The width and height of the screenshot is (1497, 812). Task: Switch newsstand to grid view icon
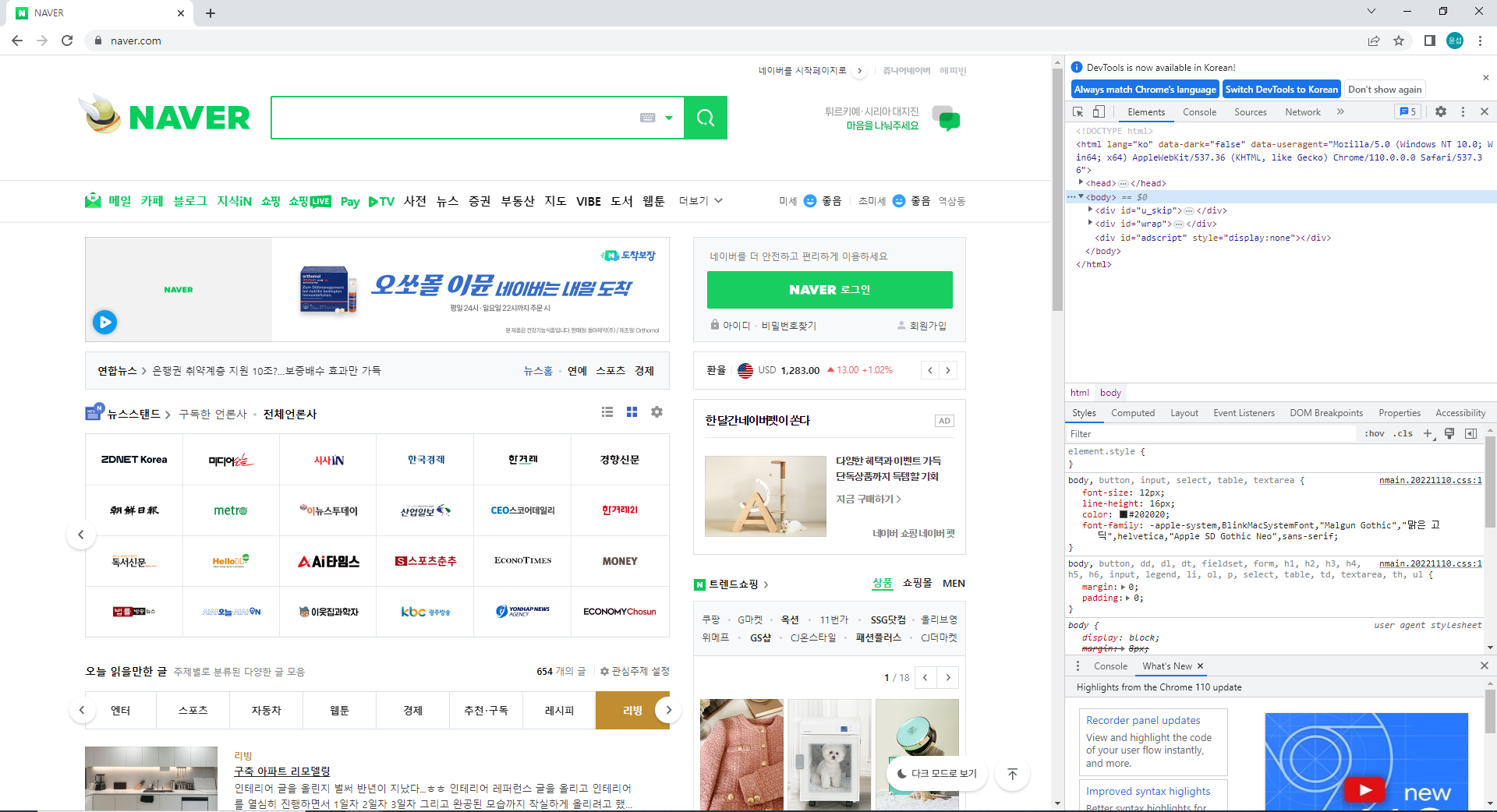pyautogui.click(x=632, y=411)
